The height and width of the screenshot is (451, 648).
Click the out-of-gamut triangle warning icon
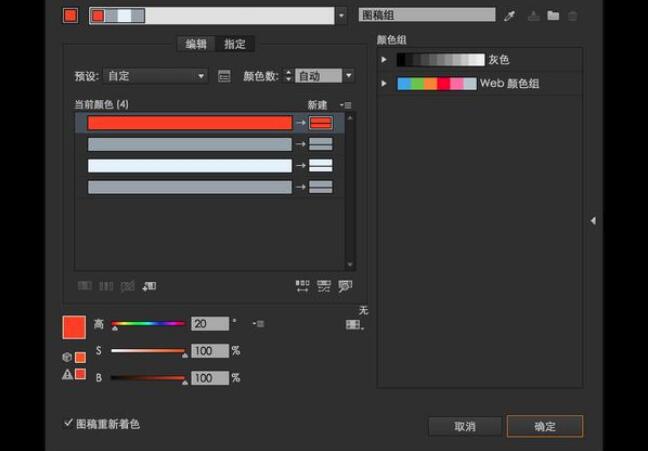coord(67,375)
